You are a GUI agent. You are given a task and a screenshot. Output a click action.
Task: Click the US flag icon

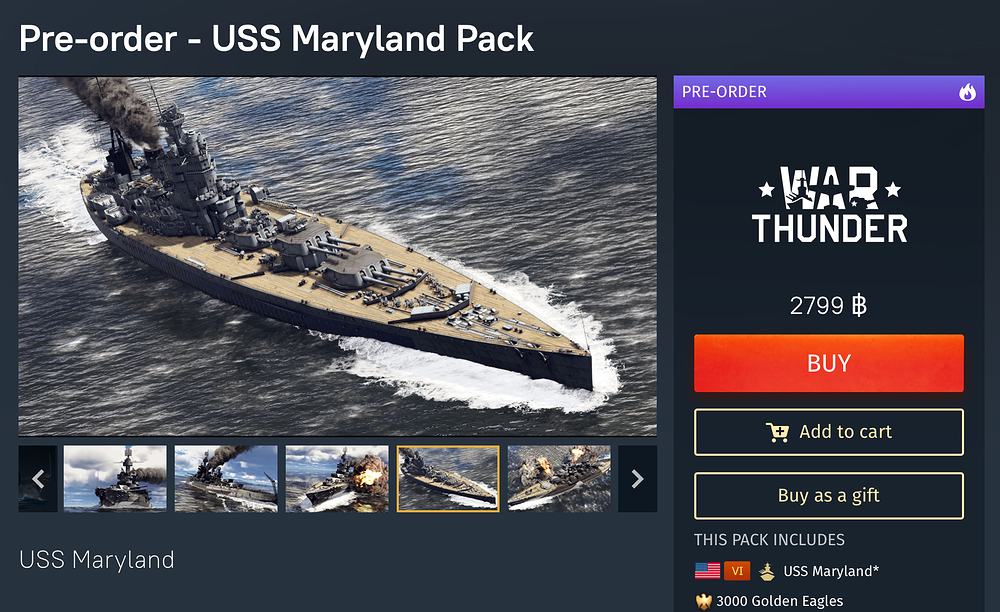pos(707,571)
